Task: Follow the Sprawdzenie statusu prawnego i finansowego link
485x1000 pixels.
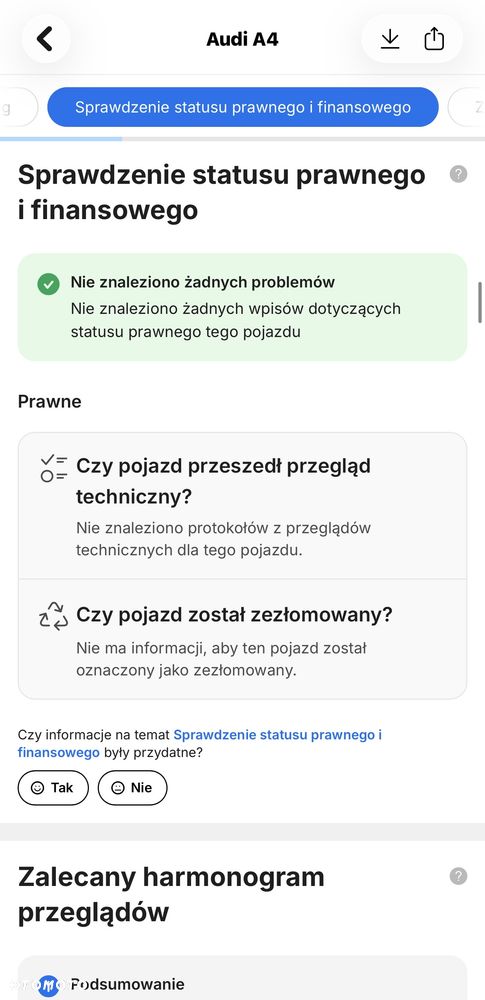Action: pos(200,744)
